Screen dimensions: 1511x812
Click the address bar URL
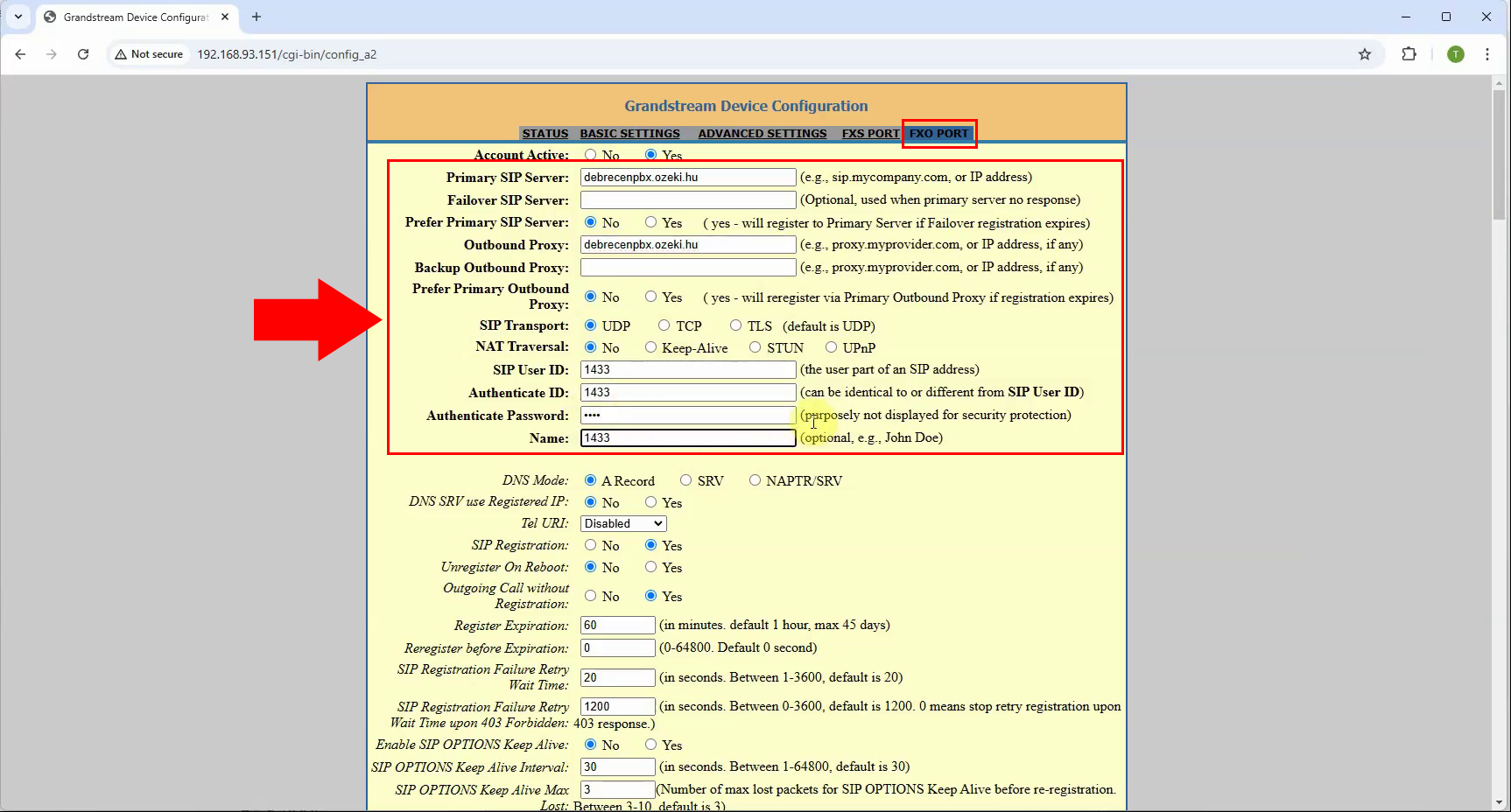(x=287, y=54)
